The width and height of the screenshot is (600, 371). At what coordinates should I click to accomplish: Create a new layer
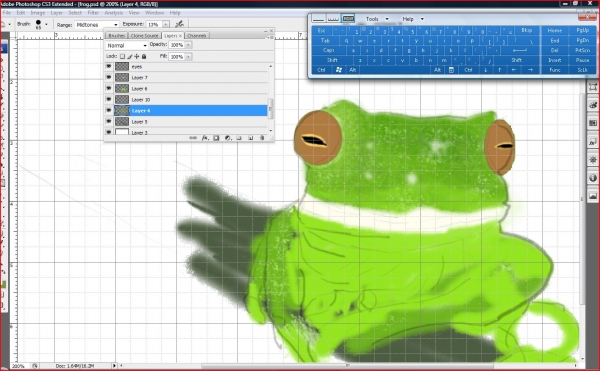pyautogui.click(x=251, y=138)
